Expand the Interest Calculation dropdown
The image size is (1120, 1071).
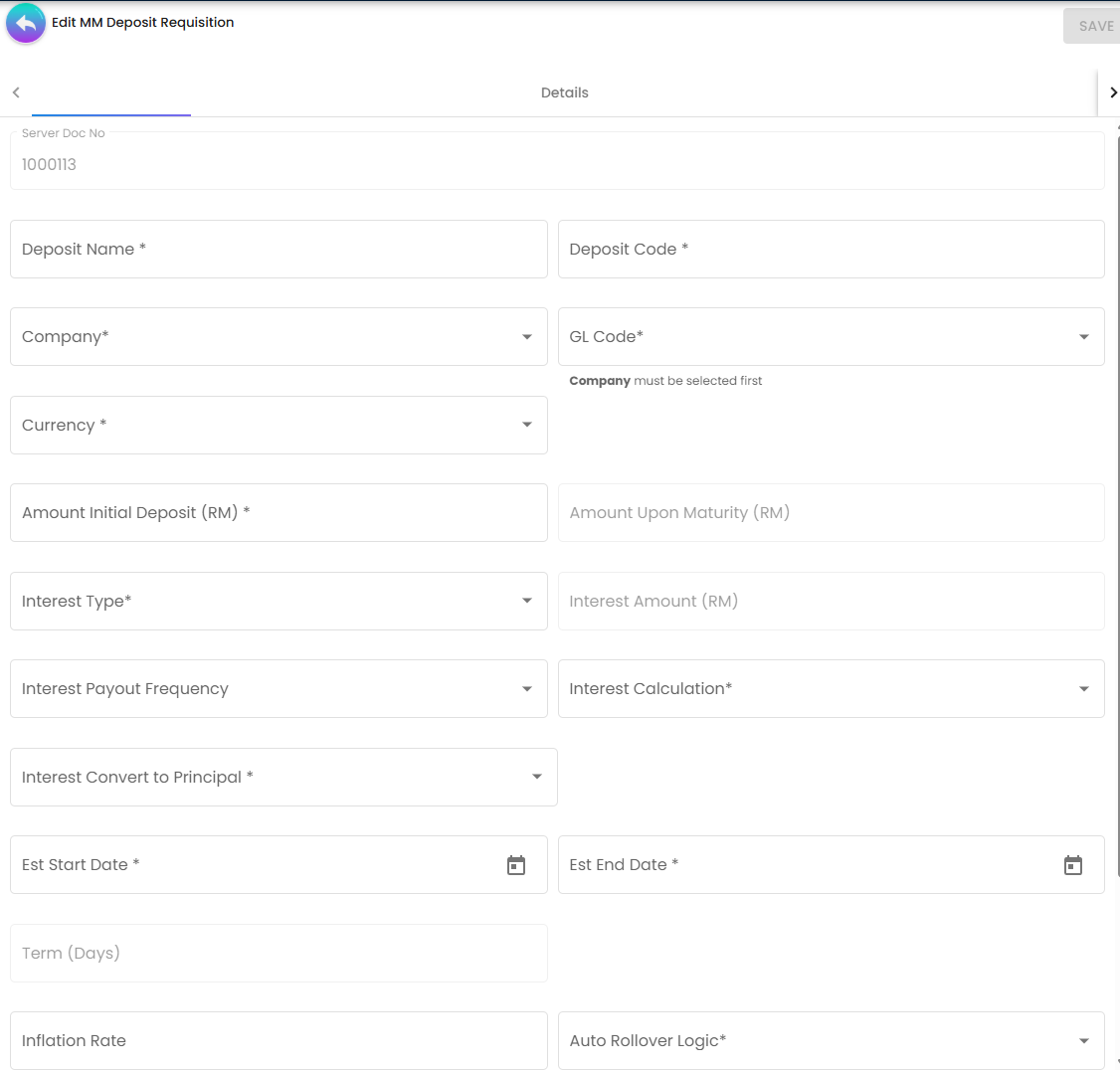(831, 689)
